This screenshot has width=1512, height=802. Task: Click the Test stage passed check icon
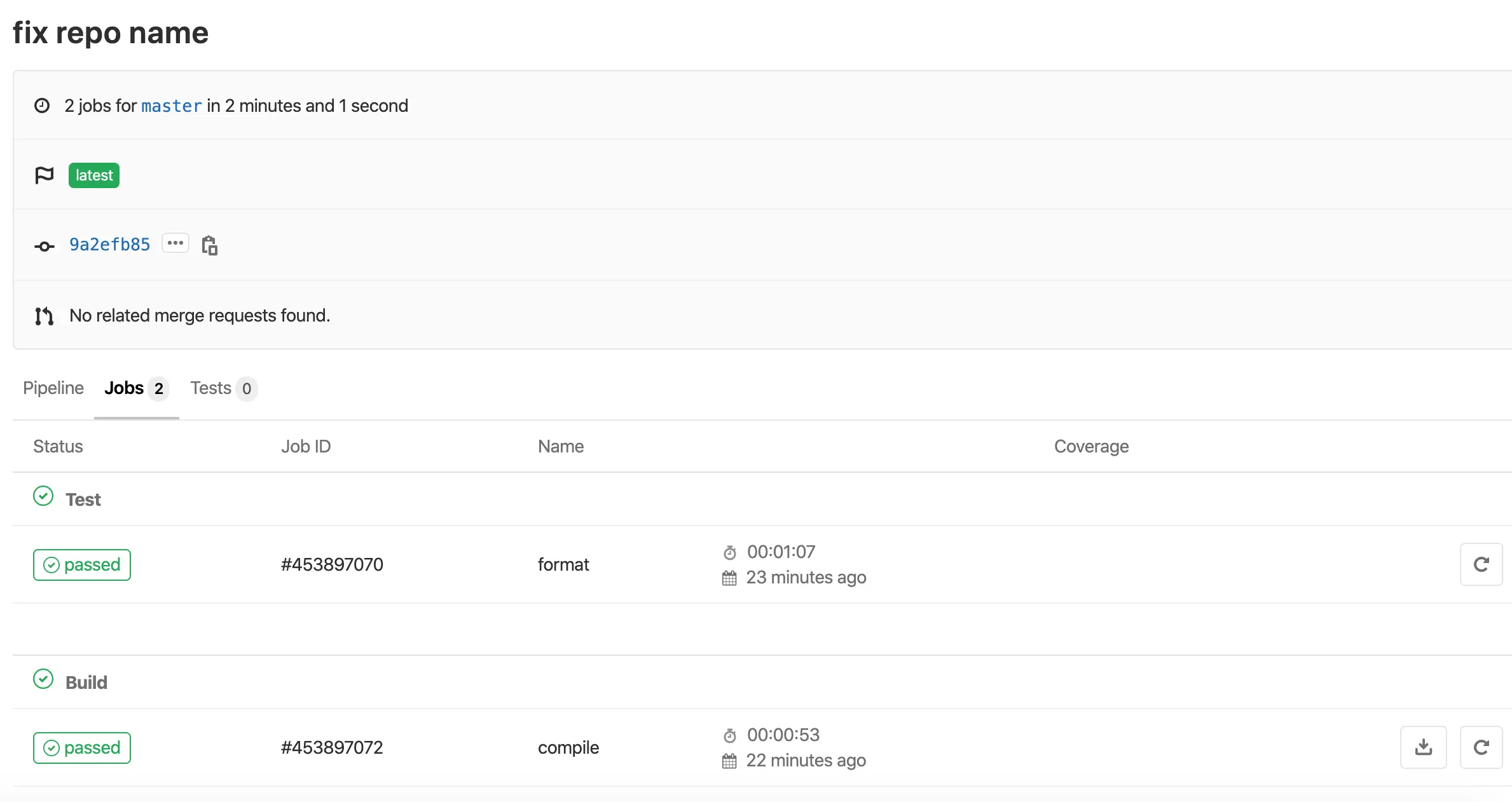click(43, 496)
